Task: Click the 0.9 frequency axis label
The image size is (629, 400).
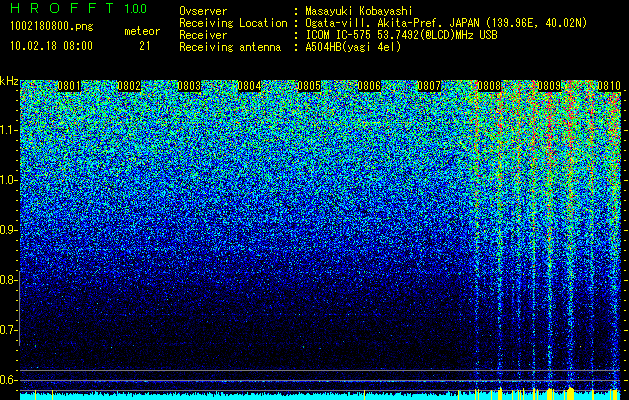Action: click(8, 230)
